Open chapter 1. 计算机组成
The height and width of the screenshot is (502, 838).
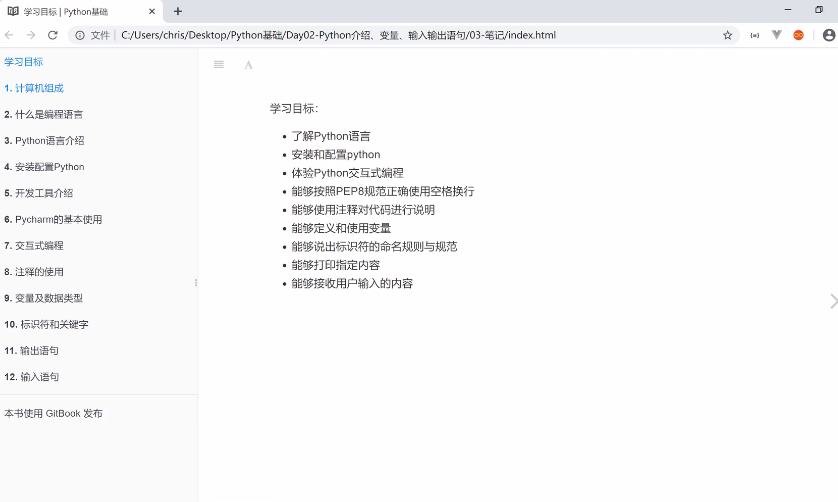coord(34,88)
